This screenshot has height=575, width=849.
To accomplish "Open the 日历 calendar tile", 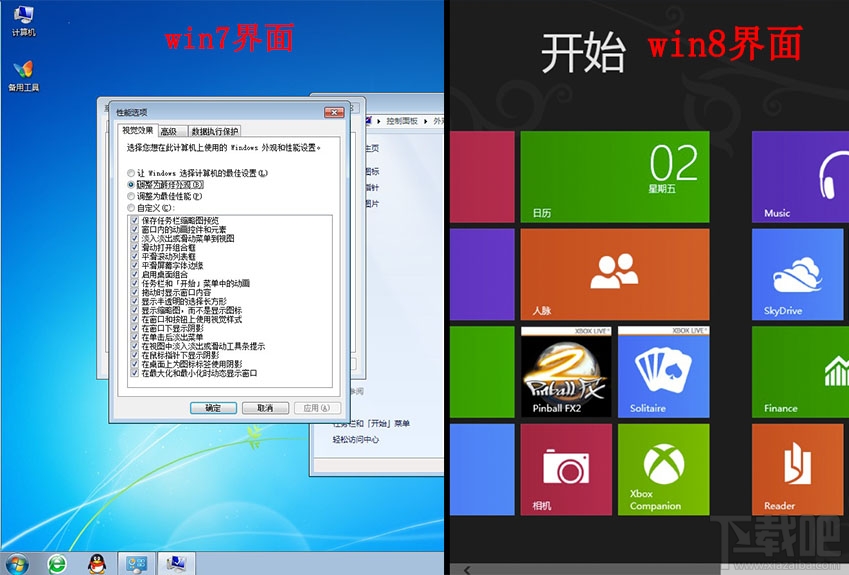I will [x=615, y=177].
